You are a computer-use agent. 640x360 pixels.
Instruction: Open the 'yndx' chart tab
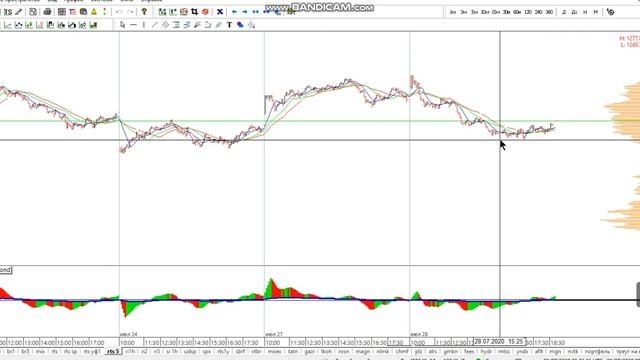click(522, 351)
